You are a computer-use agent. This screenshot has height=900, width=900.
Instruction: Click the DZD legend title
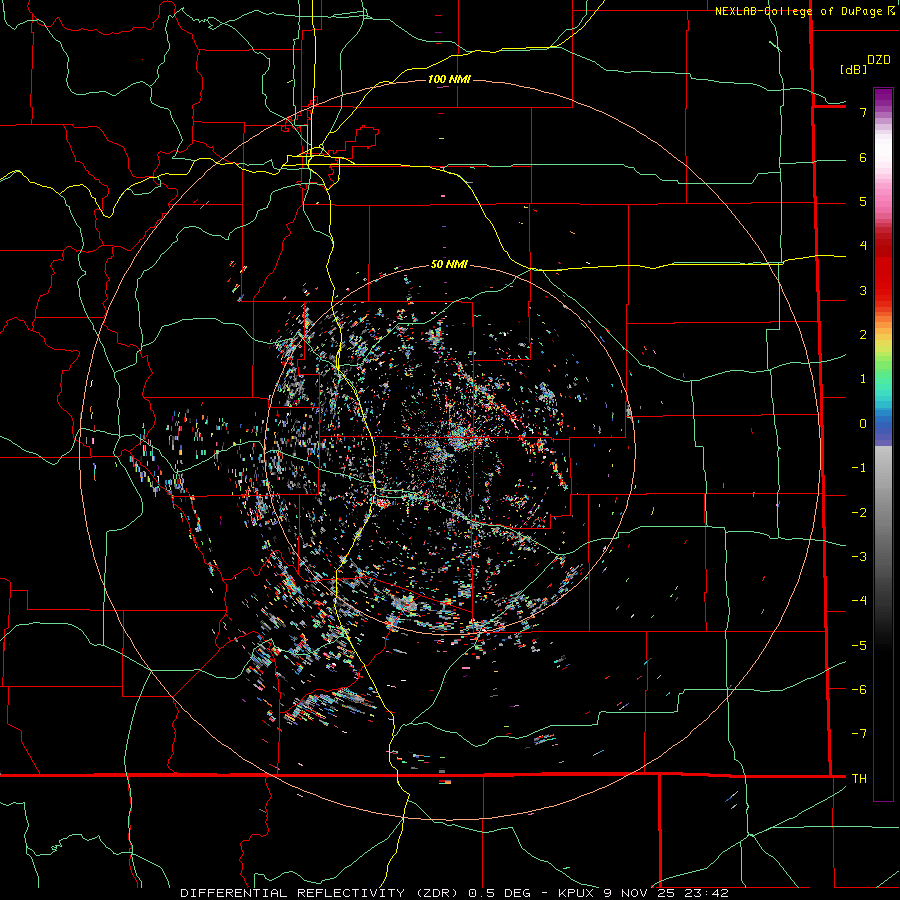click(x=878, y=60)
